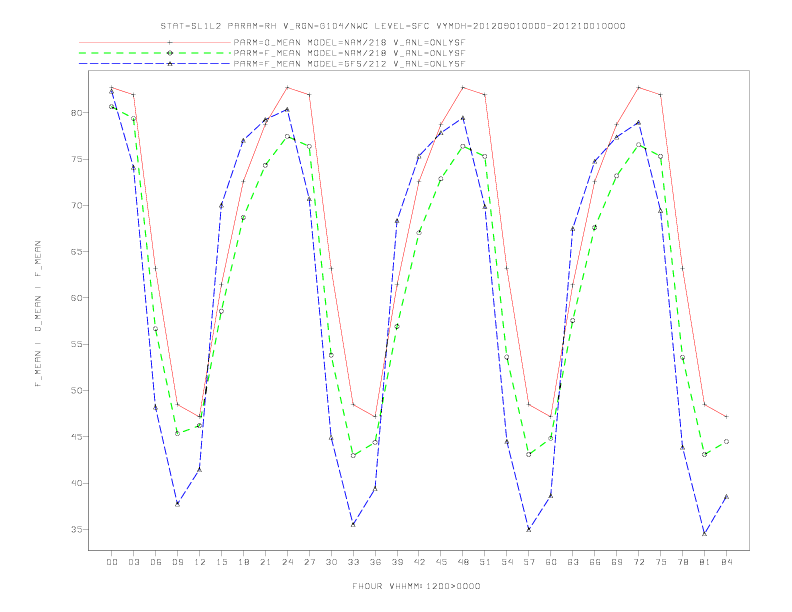This screenshot has height=612, width=792.
Task: Click the x-axis tick label 75
Action: coord(661,562)
